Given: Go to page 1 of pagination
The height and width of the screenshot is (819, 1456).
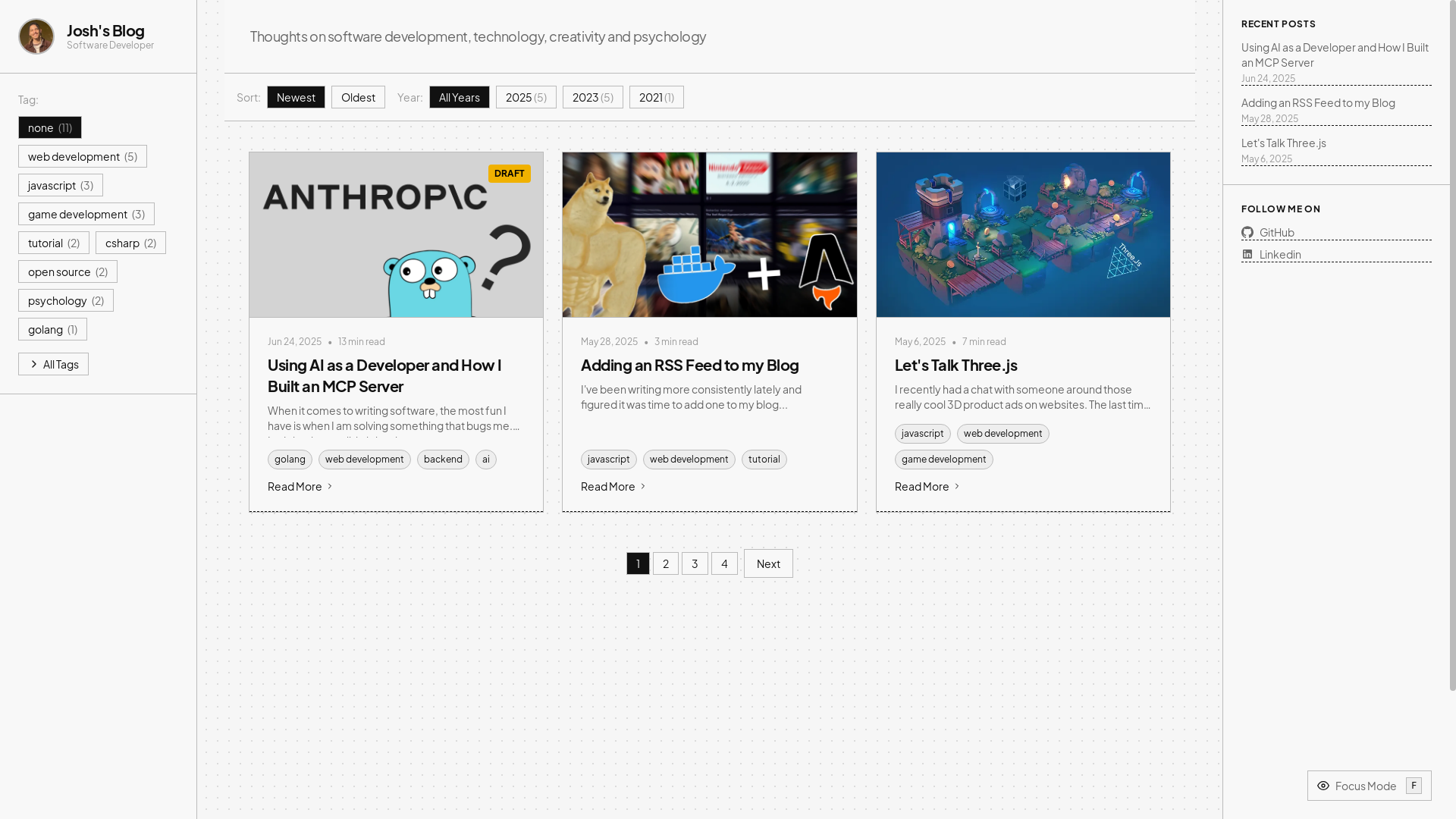Looking at the screenshot, I should pos(638,563).
